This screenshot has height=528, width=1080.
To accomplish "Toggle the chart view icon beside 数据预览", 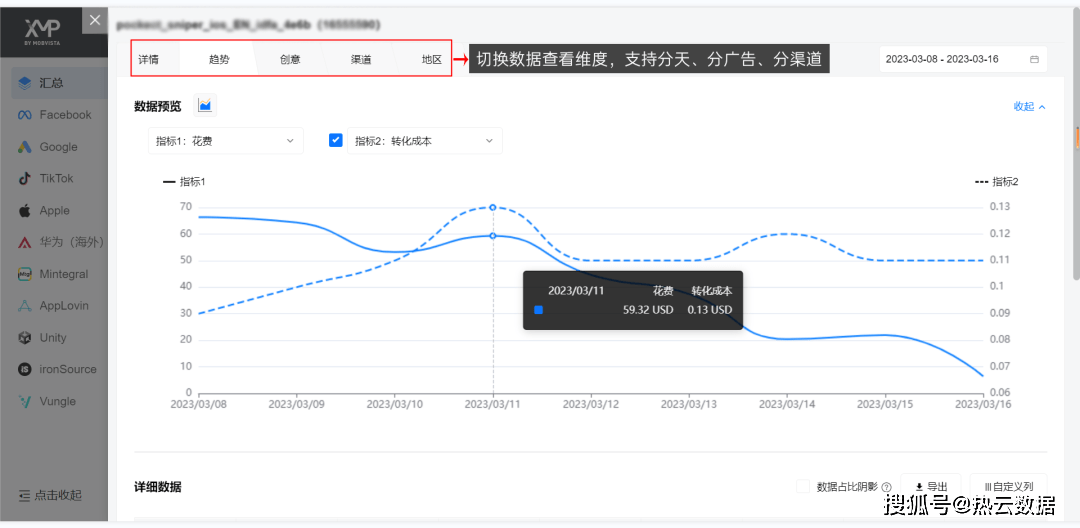I will [x=205, y=105].
